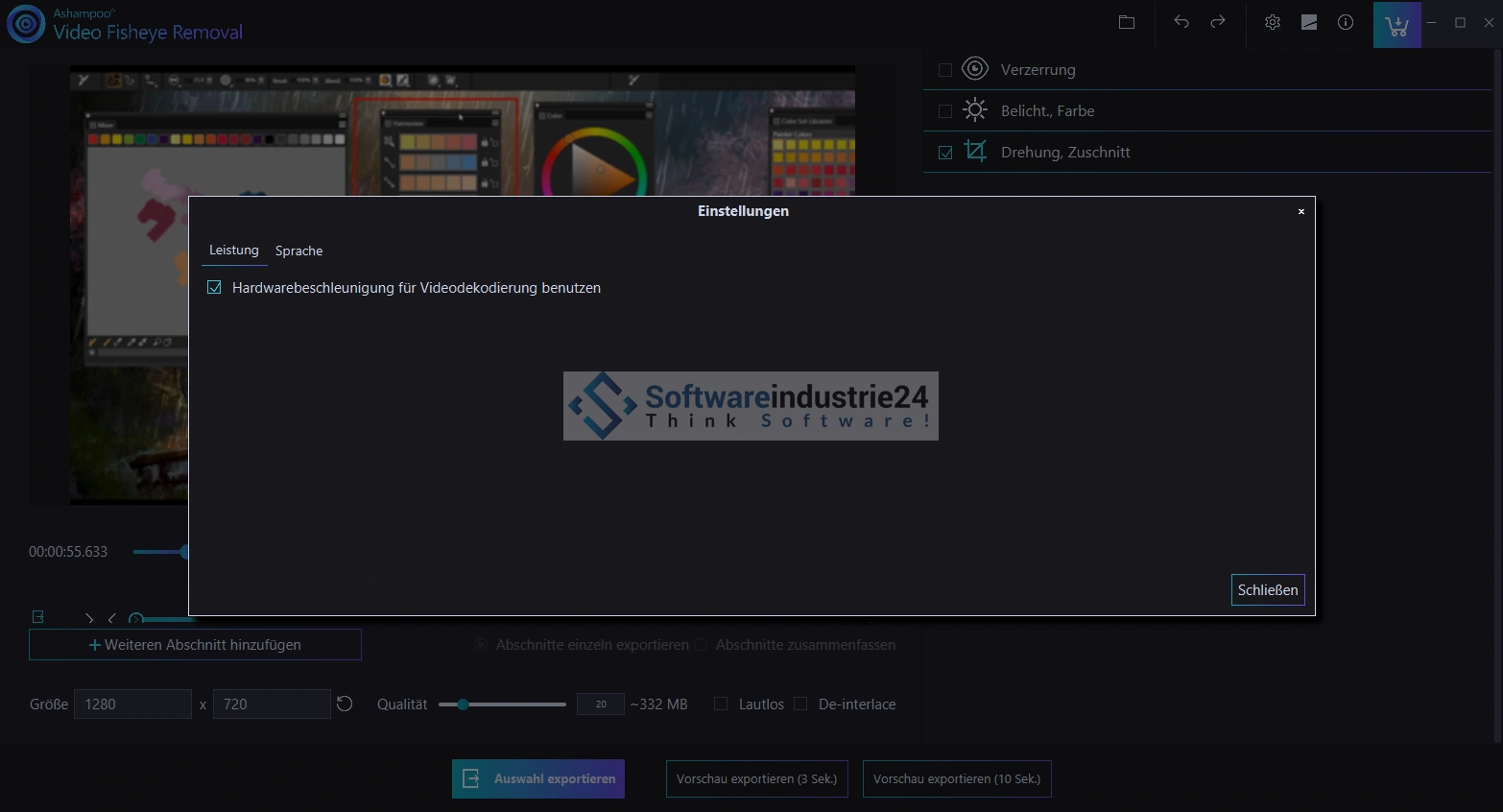Reset video size with the circular arrow icon
Viewport: 1503px width, 812px height.
coord(345,705)
